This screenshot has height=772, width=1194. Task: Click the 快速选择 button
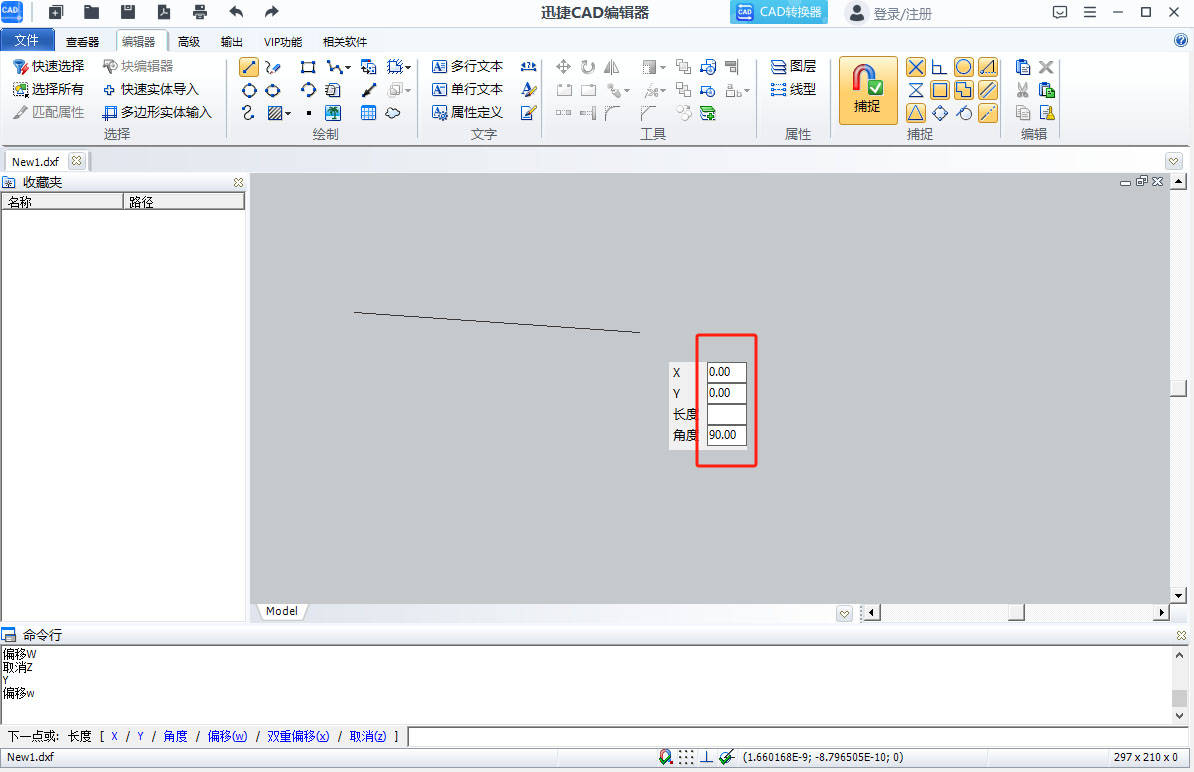pos(48,66)
